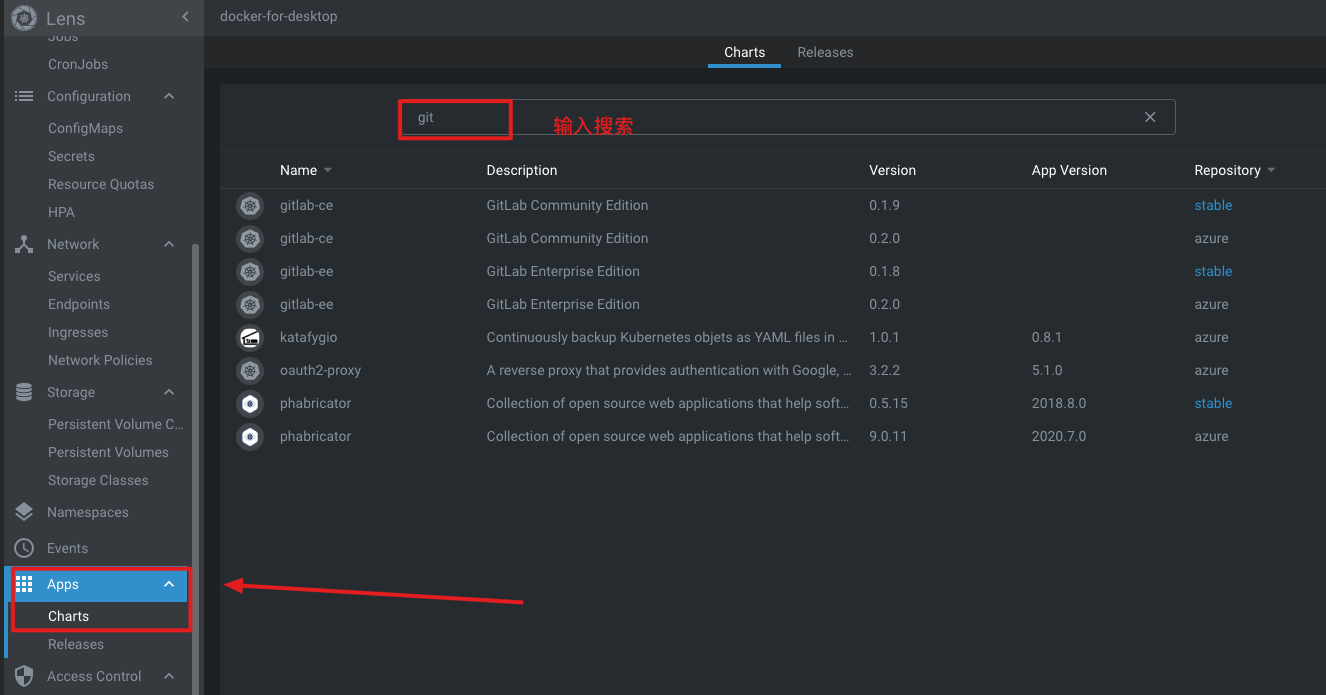Click the phabricator 9.0.11 chart icon

250,437
